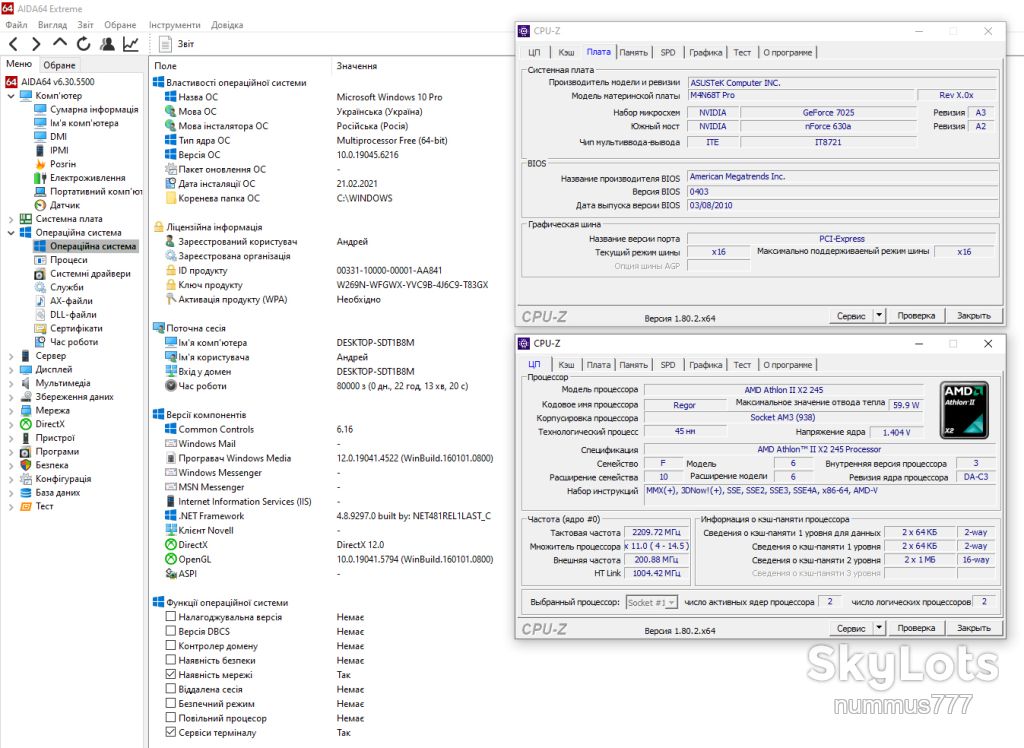The image size is (1024, 748).
Task: Toggle Контролер домену checkbox
Action: click(170, 645)
